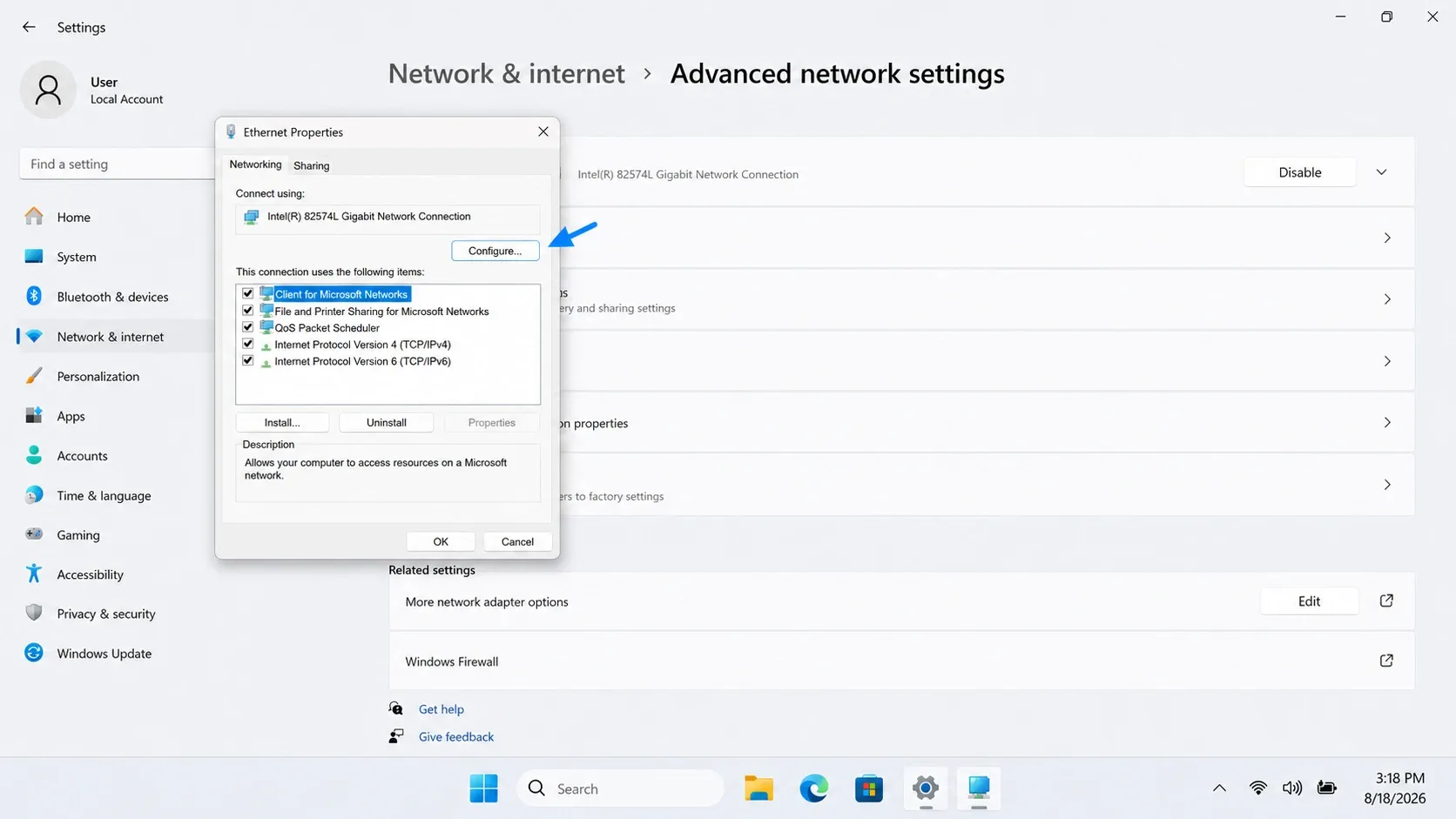This screenshot has height=819, width=1456.
Task: Click the Install... button
Action: click(x=282, y=422)
